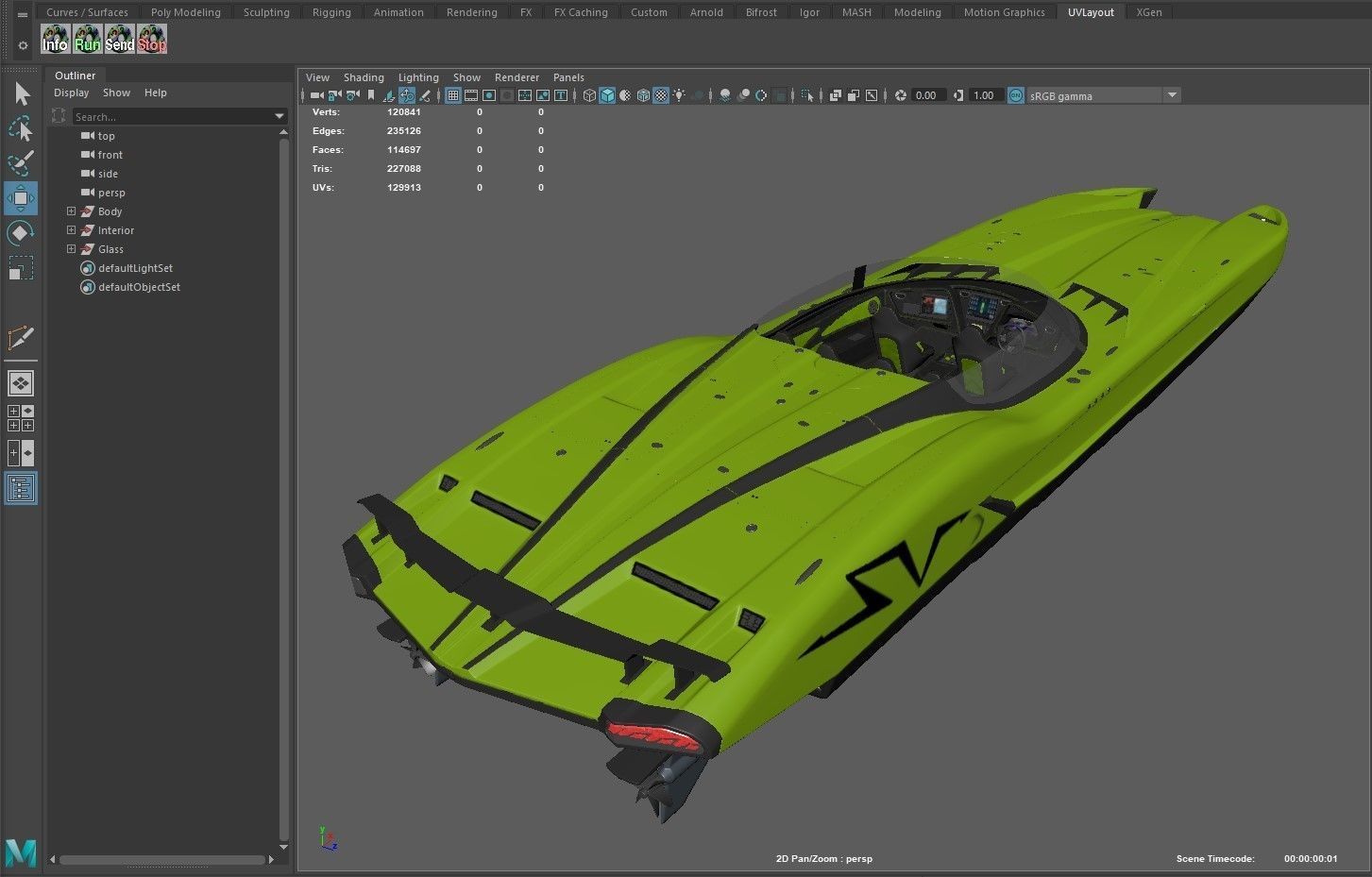Image resolution: width=1372 pixels, height=877 pixels.
Task: Select the arrow Select tool
Action: click(21, 93)
